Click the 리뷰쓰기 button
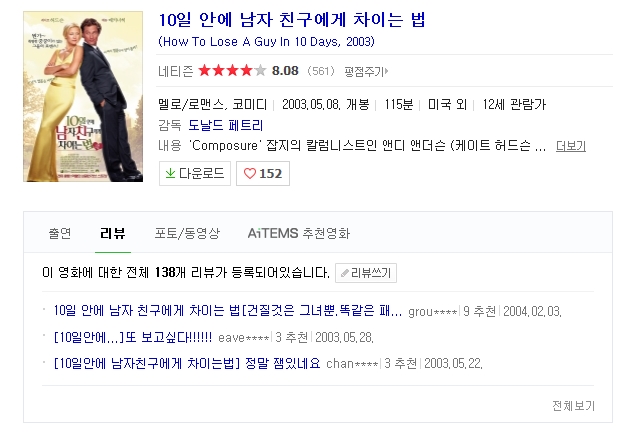The height and width of the screenshot is (433, 632). point(366,273)
